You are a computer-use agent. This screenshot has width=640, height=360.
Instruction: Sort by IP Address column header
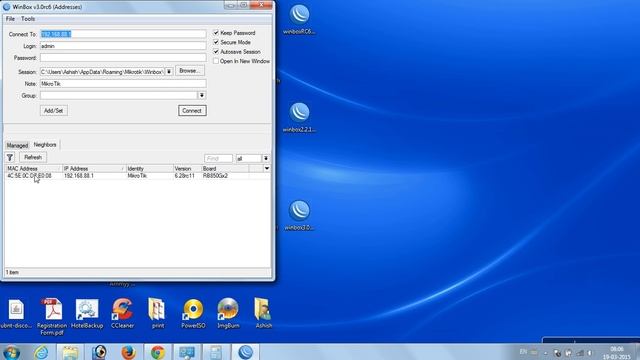pyautogui.click(x=93, y=169)
